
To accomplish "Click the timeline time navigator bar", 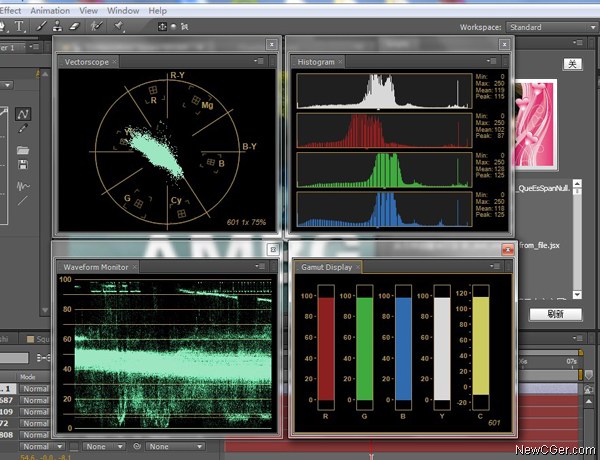I will click(x=550, y=352).
